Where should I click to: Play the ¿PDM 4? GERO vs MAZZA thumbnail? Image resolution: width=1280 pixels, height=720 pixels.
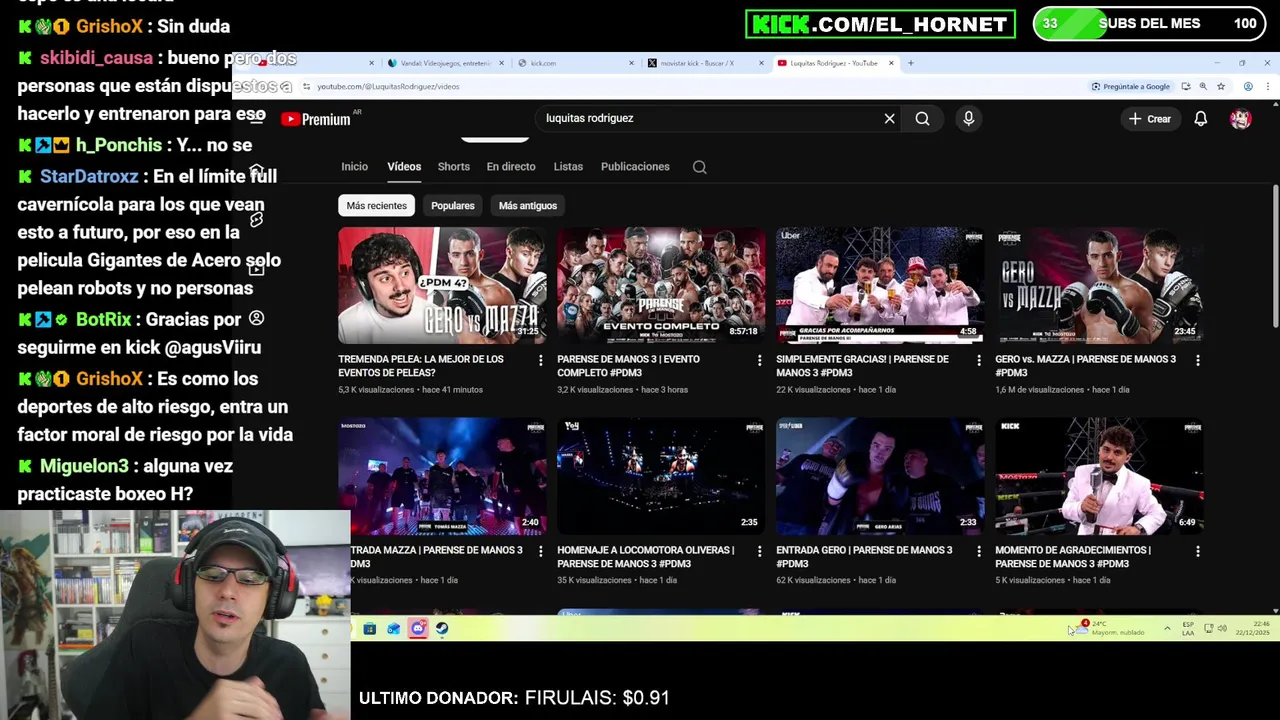442,285
